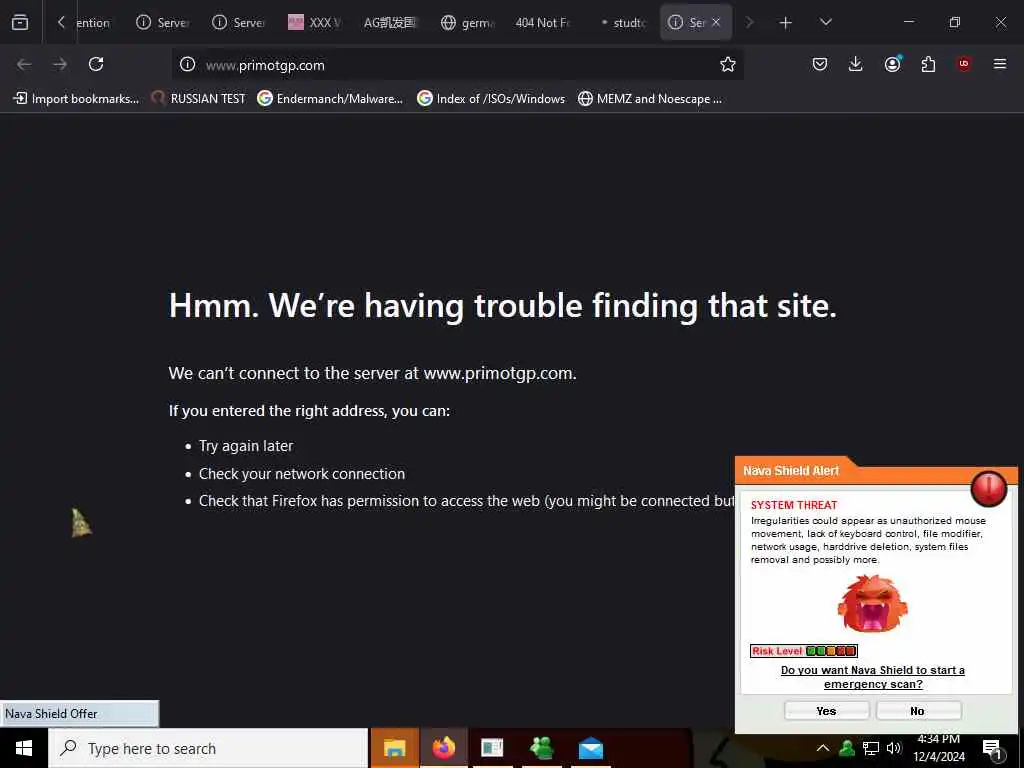
Task: Click the small desktop character sprite
Action: (x=80, y=523)
